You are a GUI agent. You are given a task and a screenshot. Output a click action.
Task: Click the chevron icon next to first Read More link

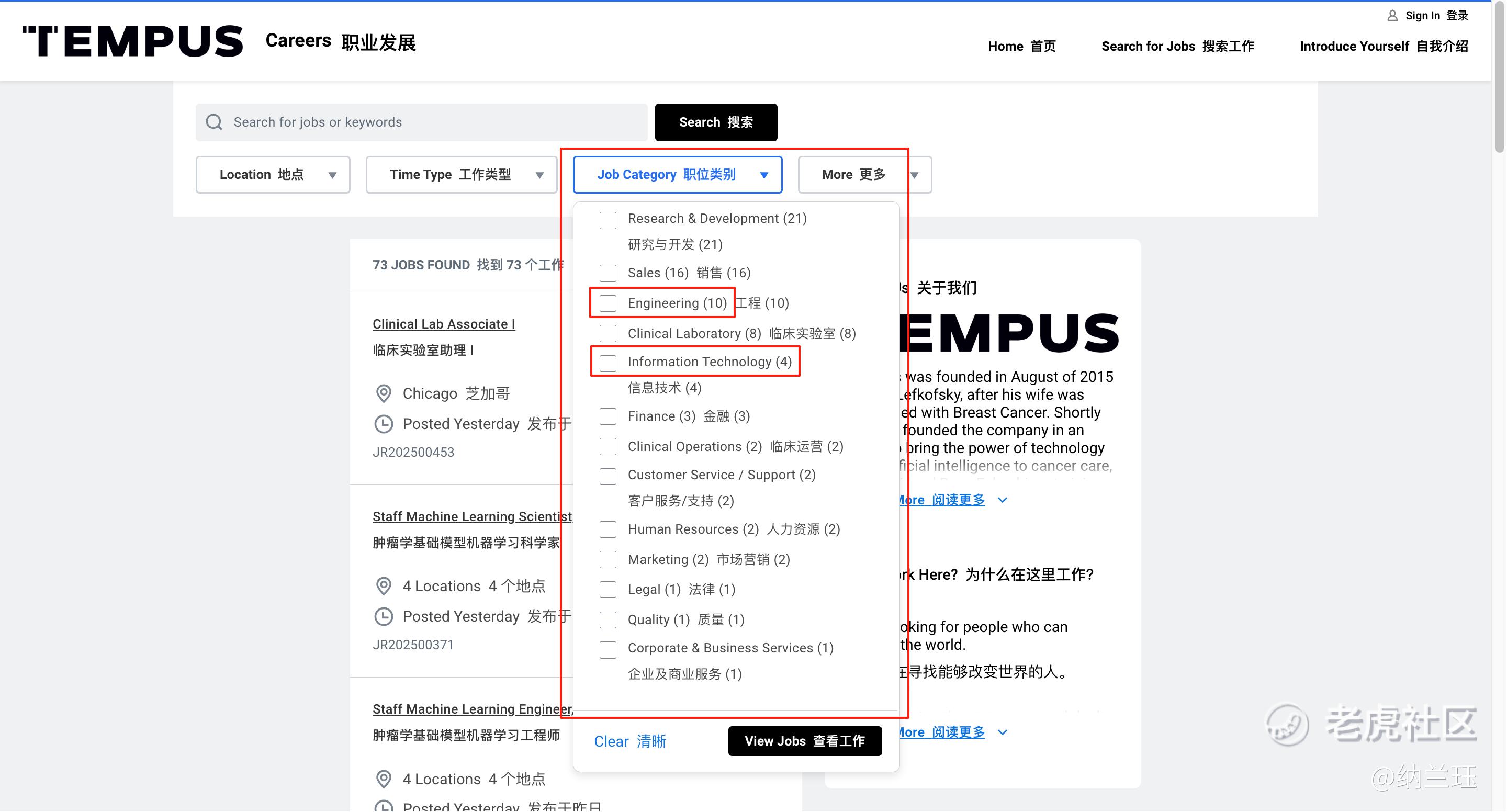[x=1003, y=500]
